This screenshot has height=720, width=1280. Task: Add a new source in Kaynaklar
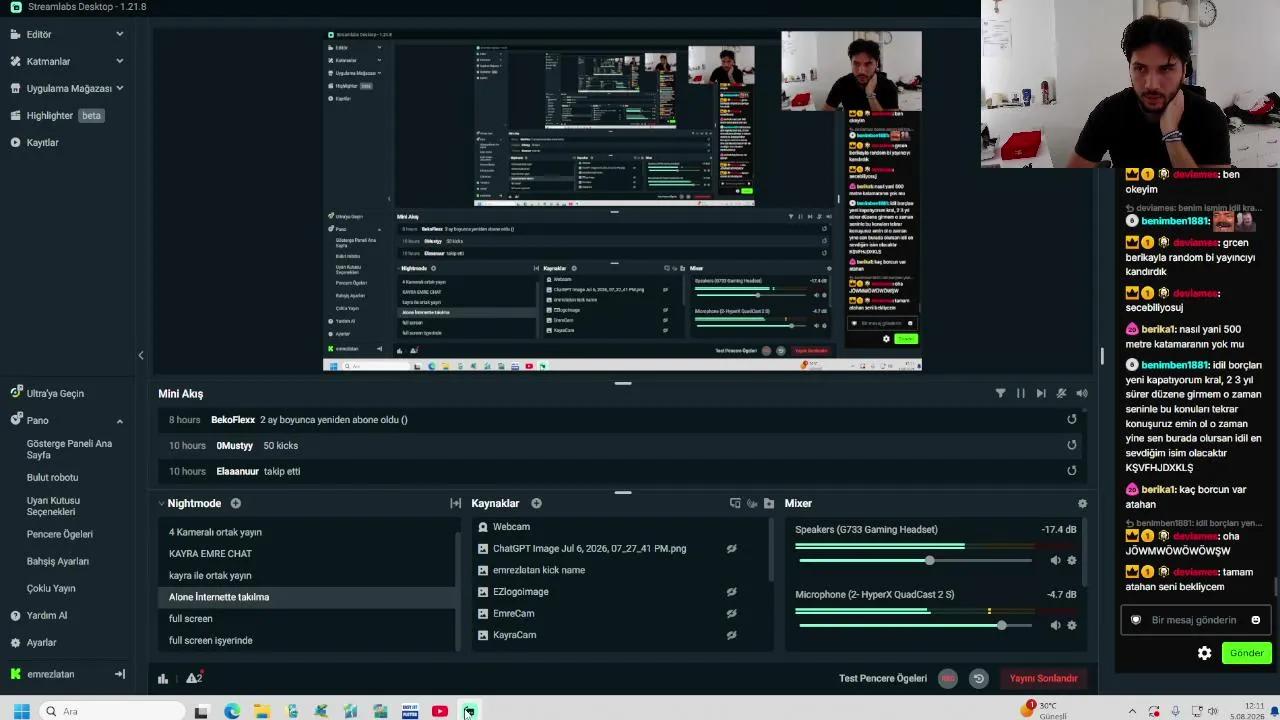tap(536, 503)
